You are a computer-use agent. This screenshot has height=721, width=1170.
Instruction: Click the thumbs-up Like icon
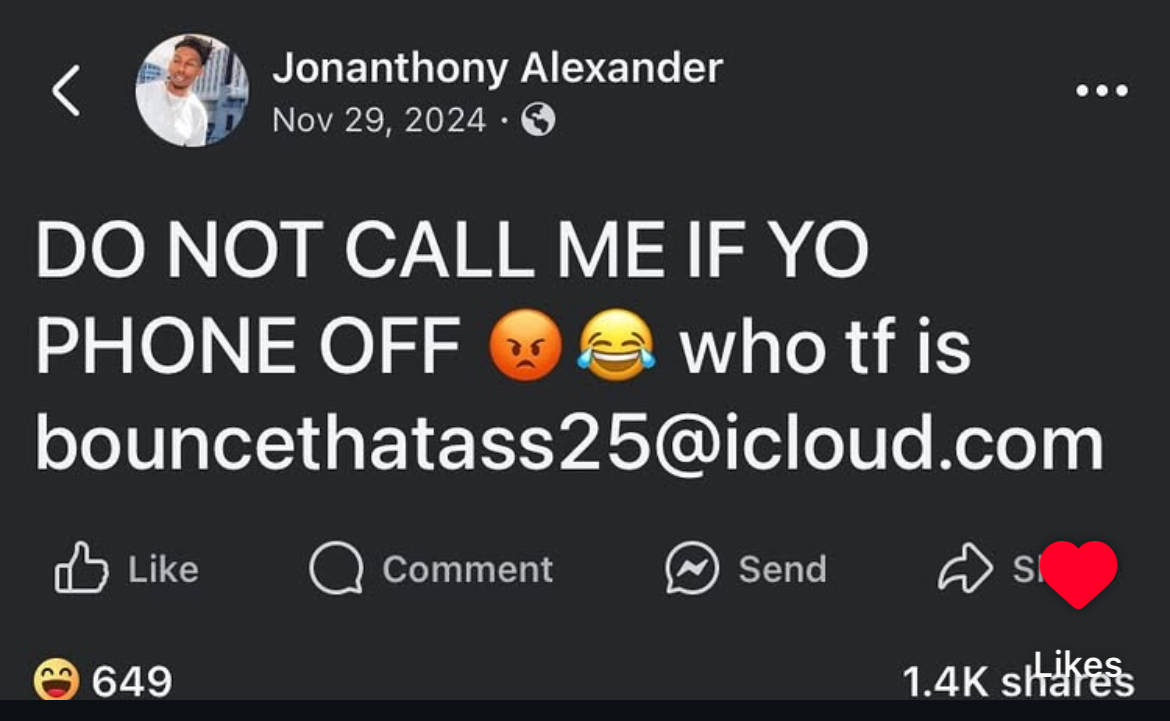pos(81,568)
